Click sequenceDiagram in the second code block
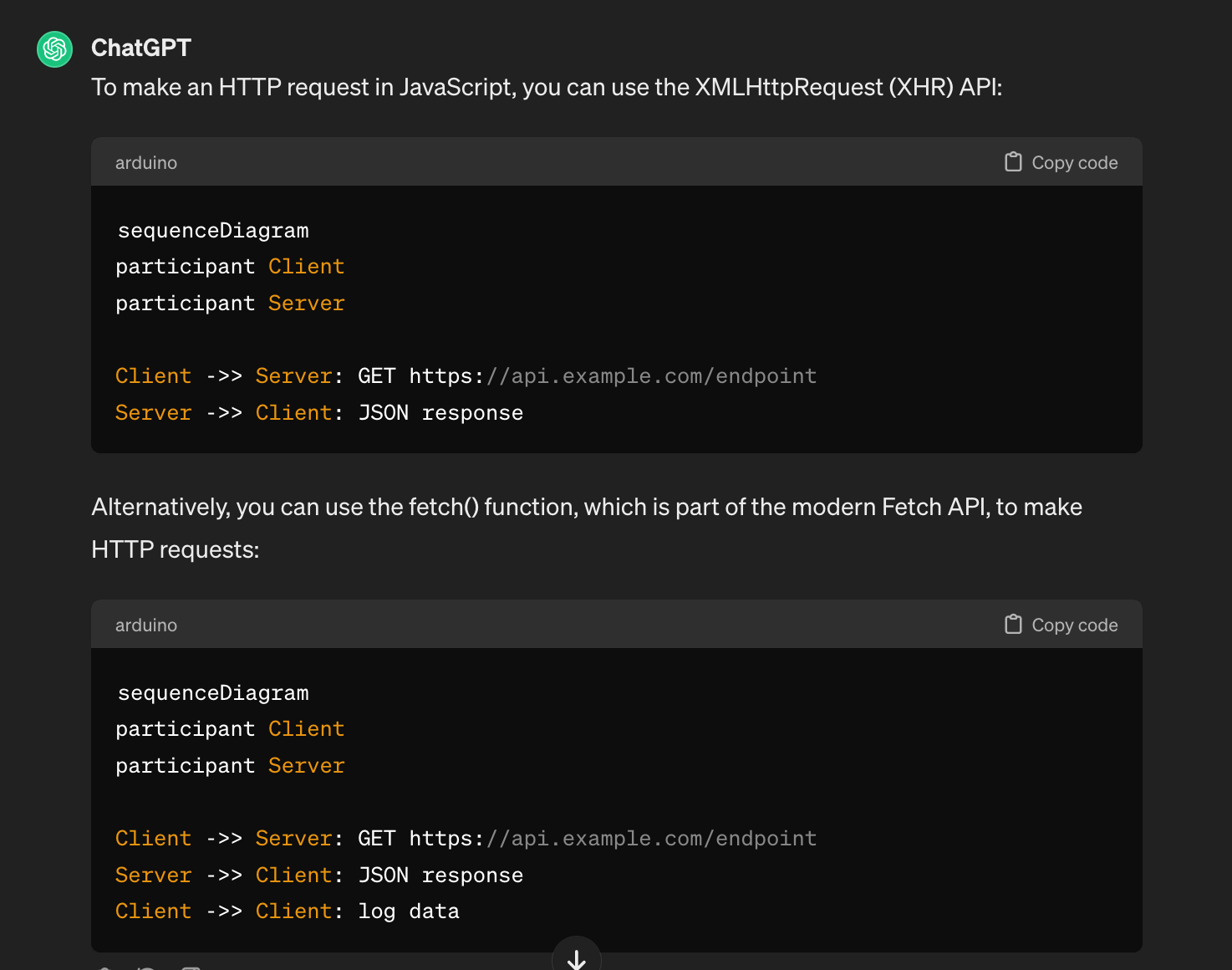Screen dimensions: 1232x970 point(213,693)
